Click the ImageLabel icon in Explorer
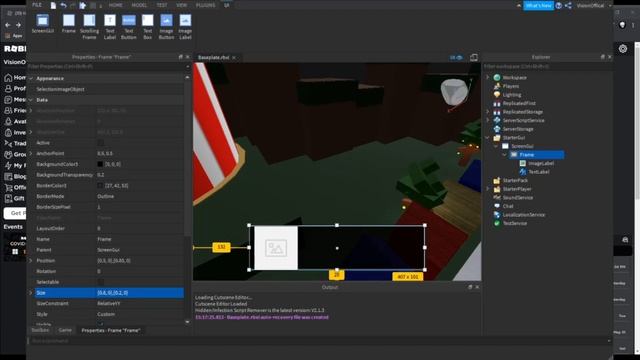Screen dimensions: 640x360 click(x=522, y=163)
